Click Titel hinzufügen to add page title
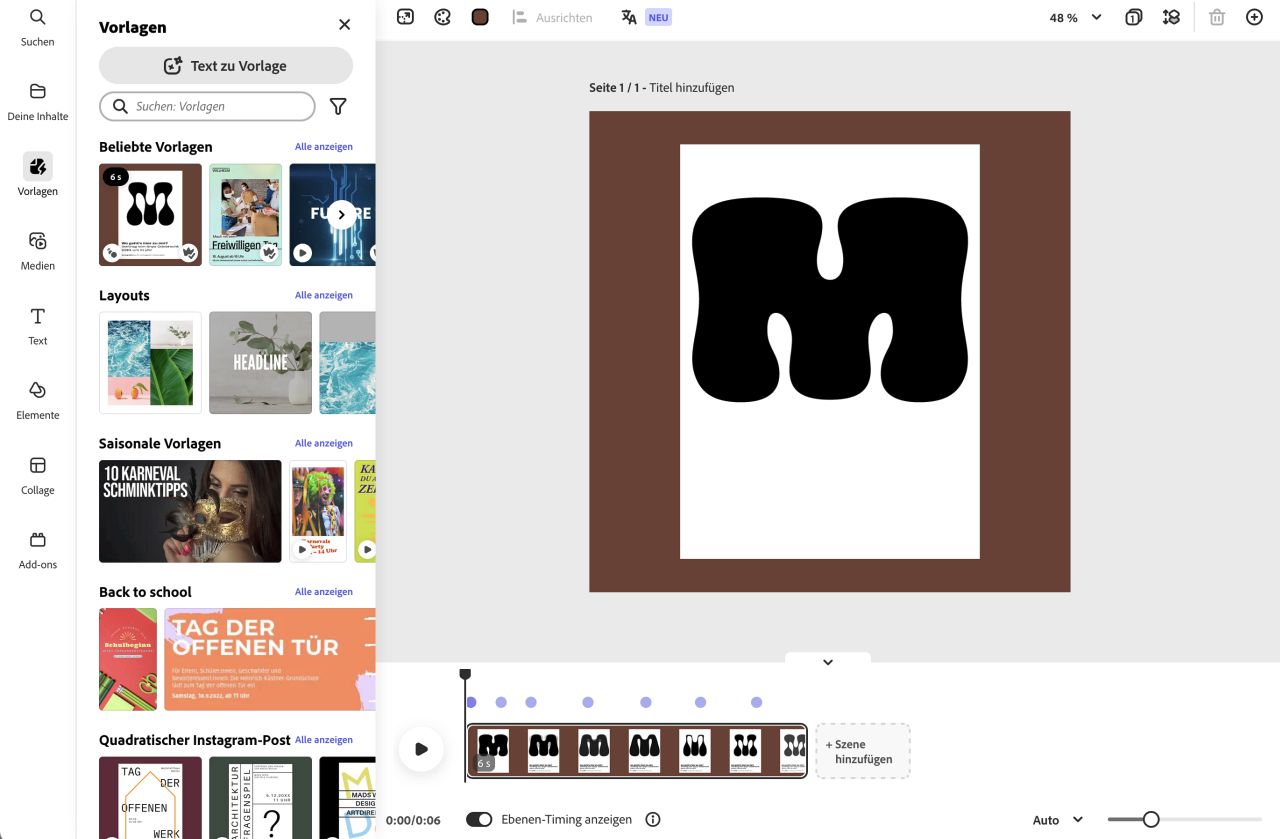This screenshot has height=839, width=1280. (692, 88)
